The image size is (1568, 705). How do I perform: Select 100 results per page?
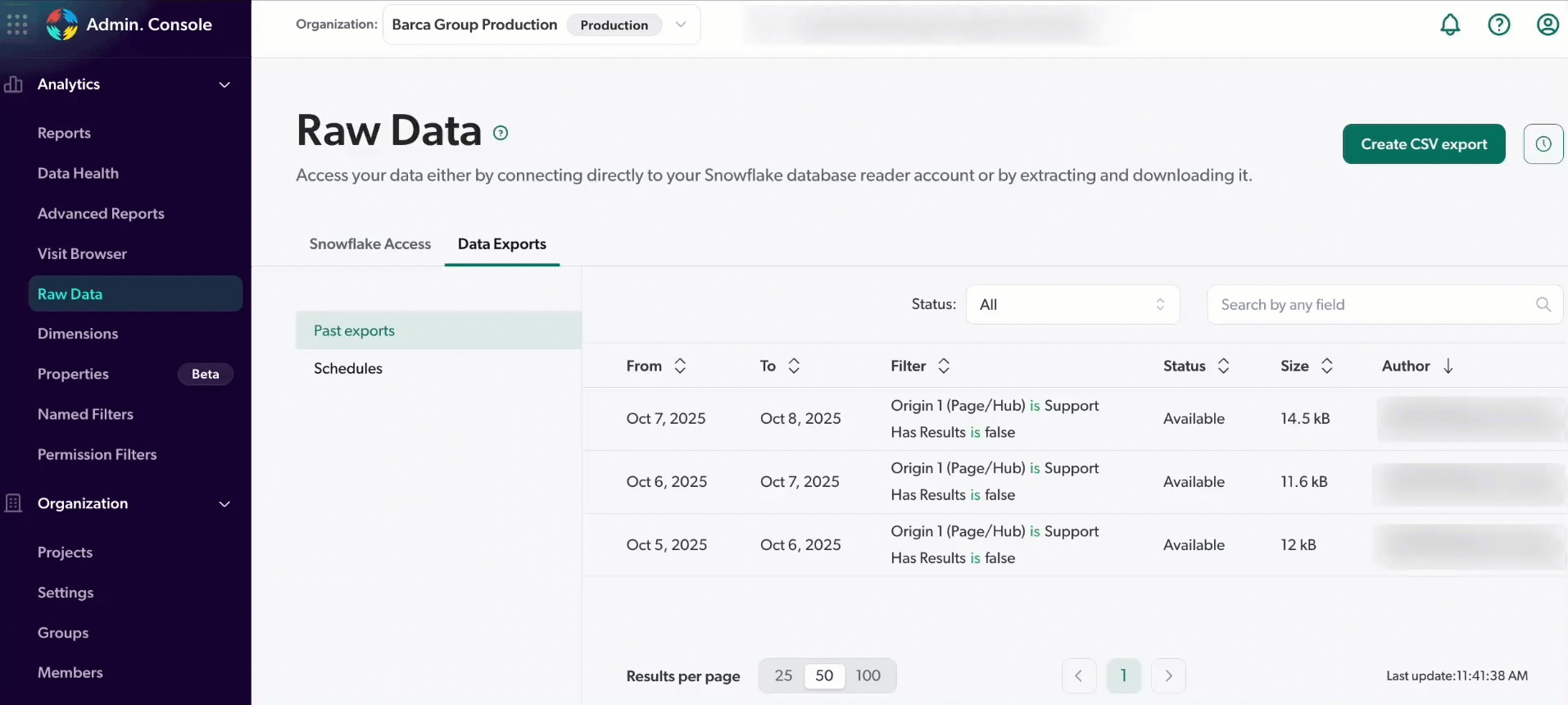(x=868, y=675)
